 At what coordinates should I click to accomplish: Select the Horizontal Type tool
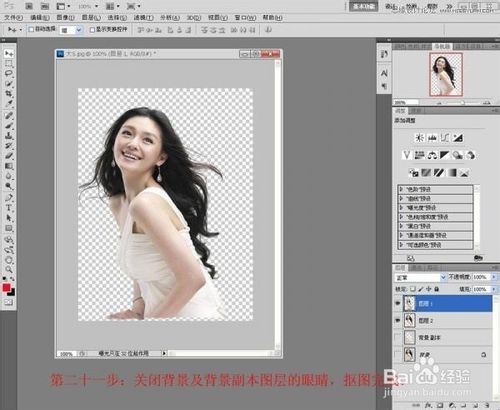tap(9, 208)
